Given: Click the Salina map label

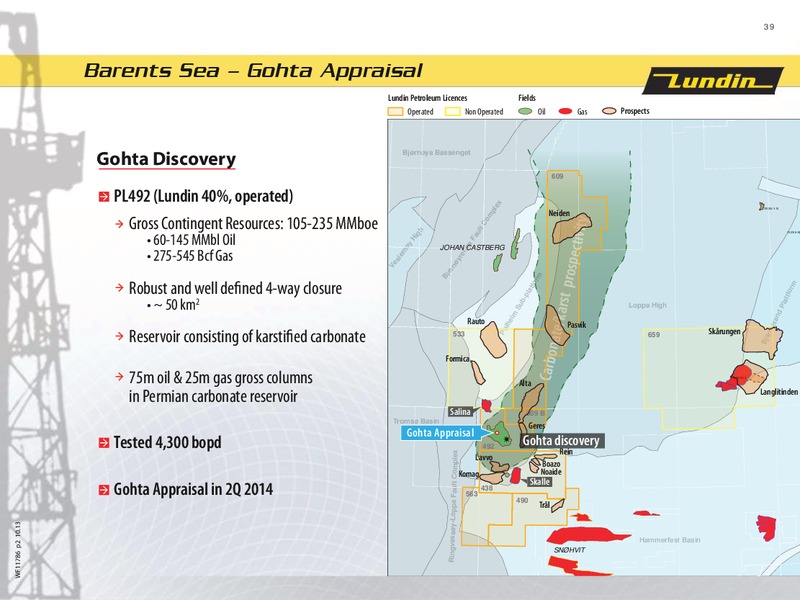Looking at the screenshot, I should (460, 412).
